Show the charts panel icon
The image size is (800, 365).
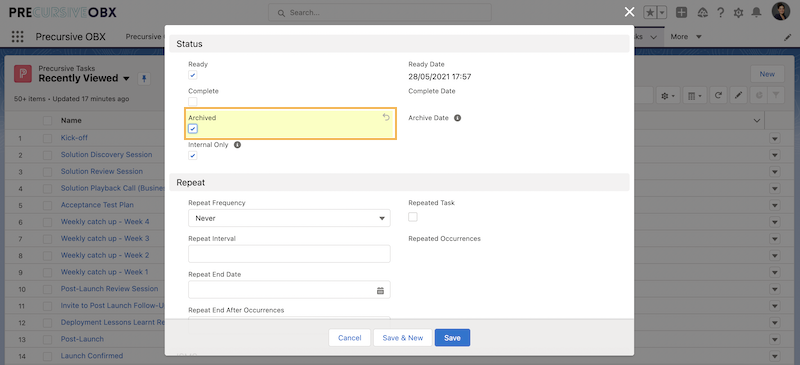(759, 95)
